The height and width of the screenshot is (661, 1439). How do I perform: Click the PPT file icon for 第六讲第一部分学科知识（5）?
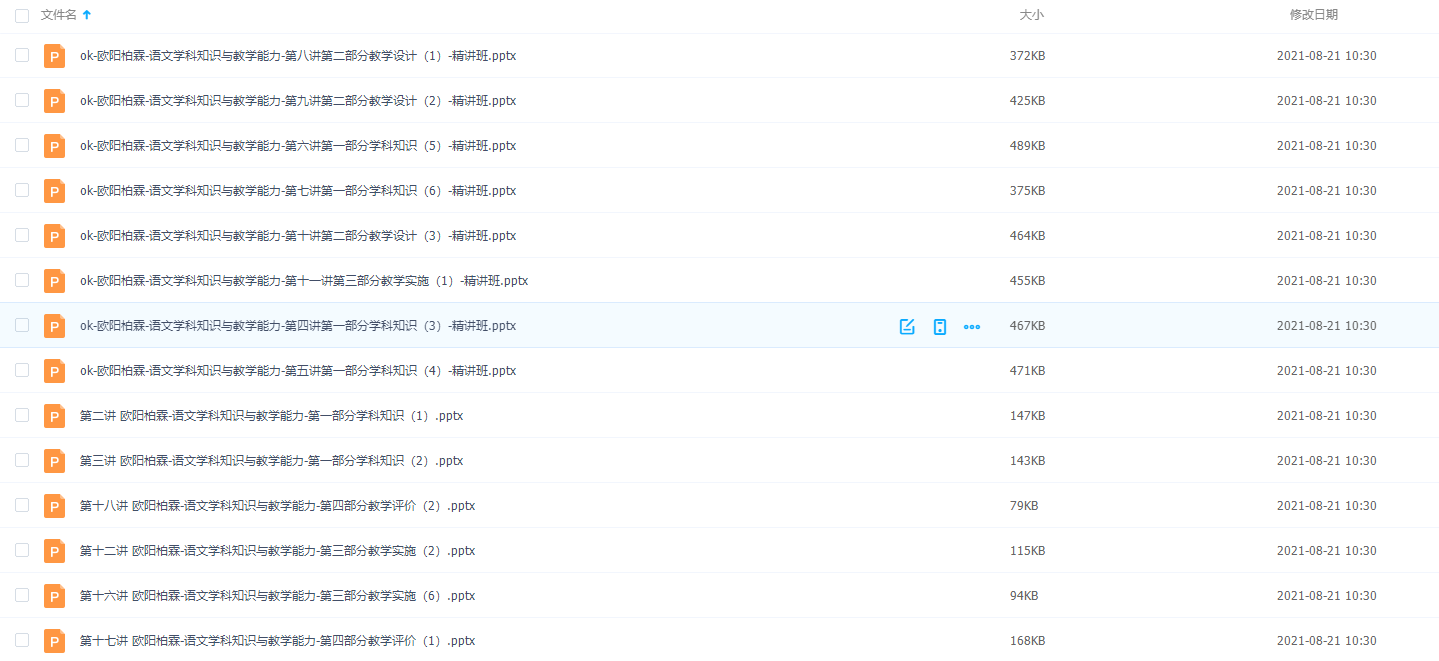(x=54, y=146)
